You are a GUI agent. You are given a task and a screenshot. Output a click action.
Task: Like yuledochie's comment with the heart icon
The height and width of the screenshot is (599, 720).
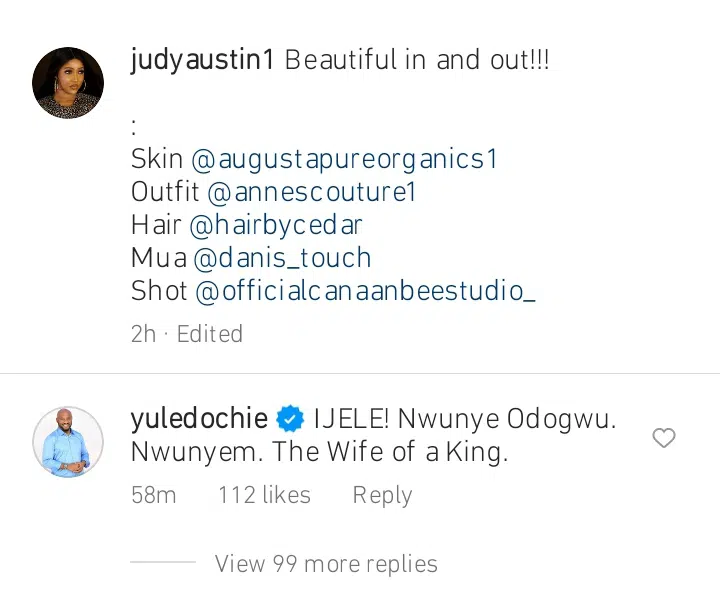coord(664,438)
